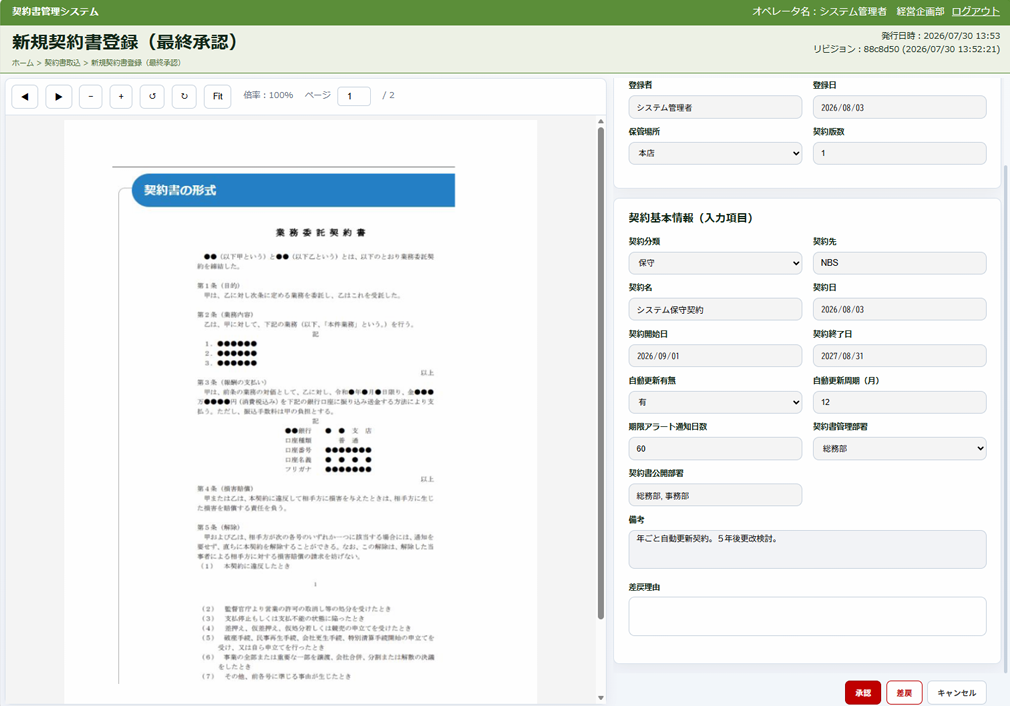Click the 契約書管理システム header title
Image resolution: width=1010 pixels, height=706 pixels.
click(55, 12)
